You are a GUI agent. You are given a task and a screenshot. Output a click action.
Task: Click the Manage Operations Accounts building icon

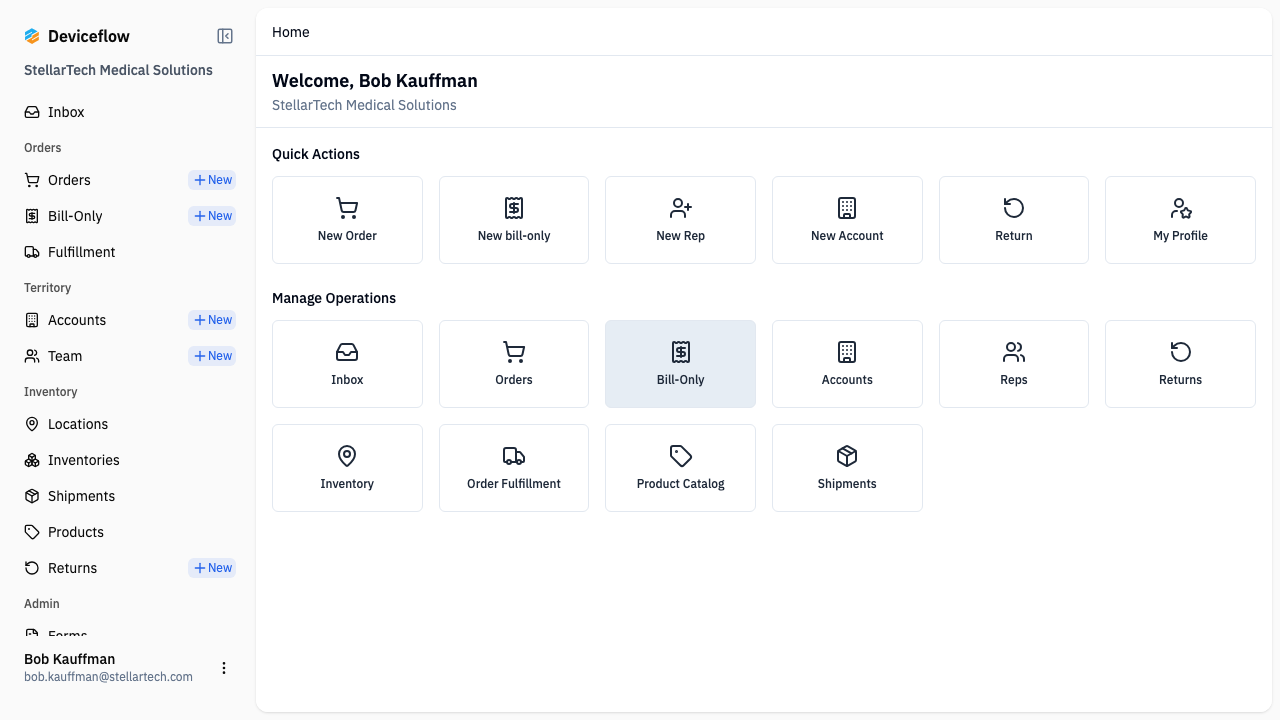click(847, 352)
